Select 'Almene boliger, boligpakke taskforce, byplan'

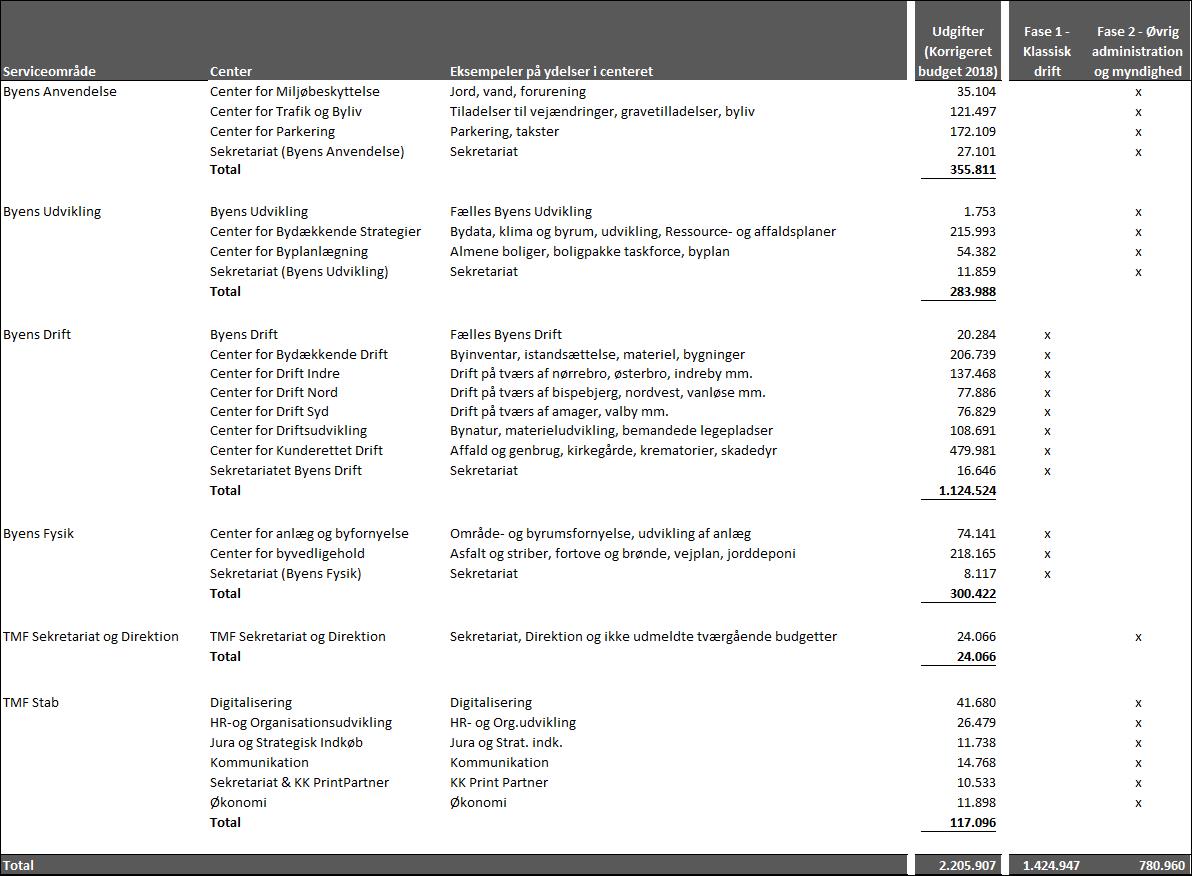tap(589, 252)
